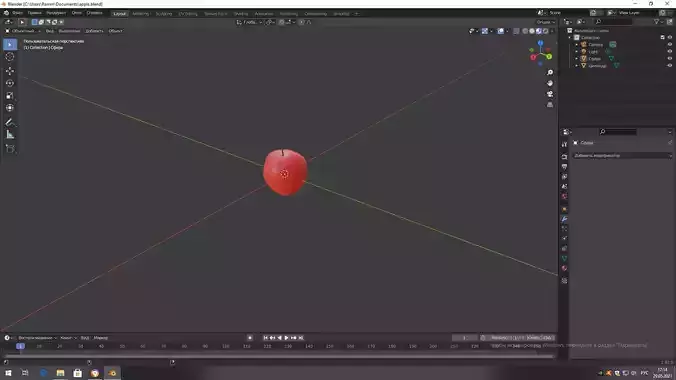The width and height of the screenshot is (676, 380).
Task: Jump to the first frame in timeline
Action: pos(266,338)
